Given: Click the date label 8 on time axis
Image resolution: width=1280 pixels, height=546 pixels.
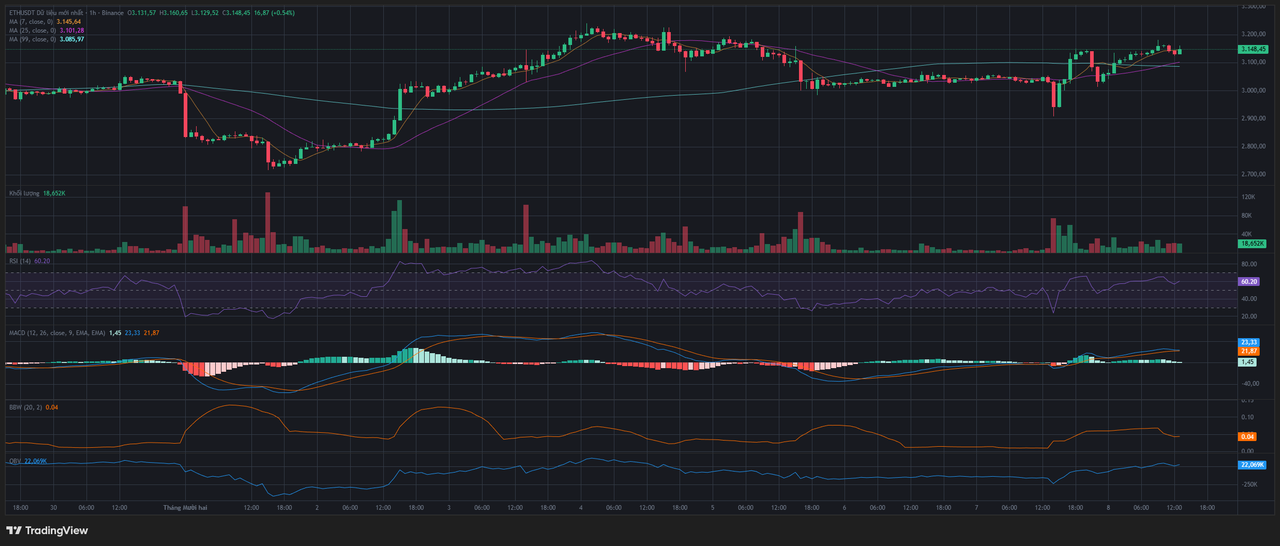Looking at the screenshot, I should click(1107, 508).
